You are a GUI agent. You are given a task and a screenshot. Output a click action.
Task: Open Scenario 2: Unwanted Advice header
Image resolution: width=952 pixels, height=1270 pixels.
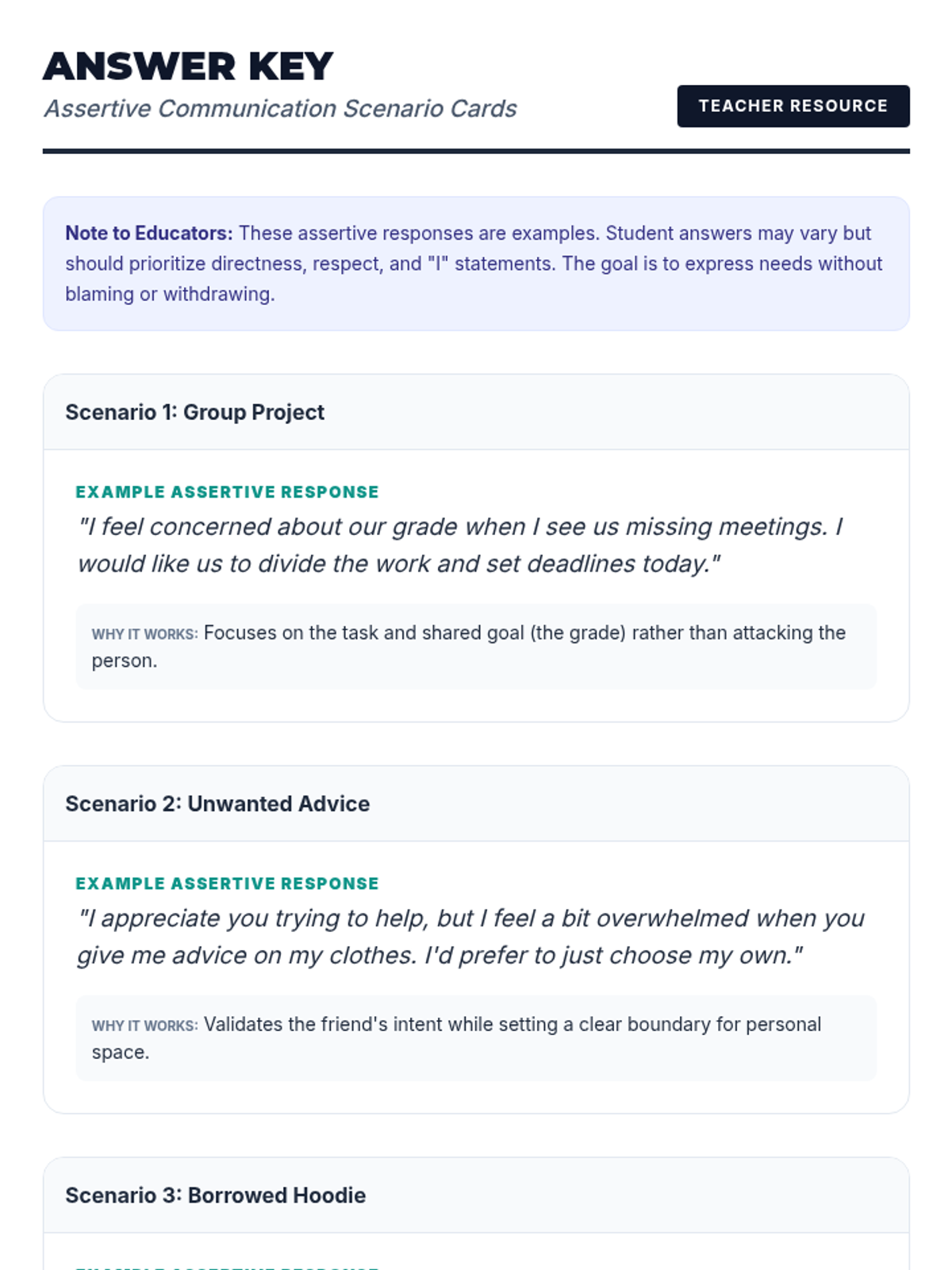[476, 803]
